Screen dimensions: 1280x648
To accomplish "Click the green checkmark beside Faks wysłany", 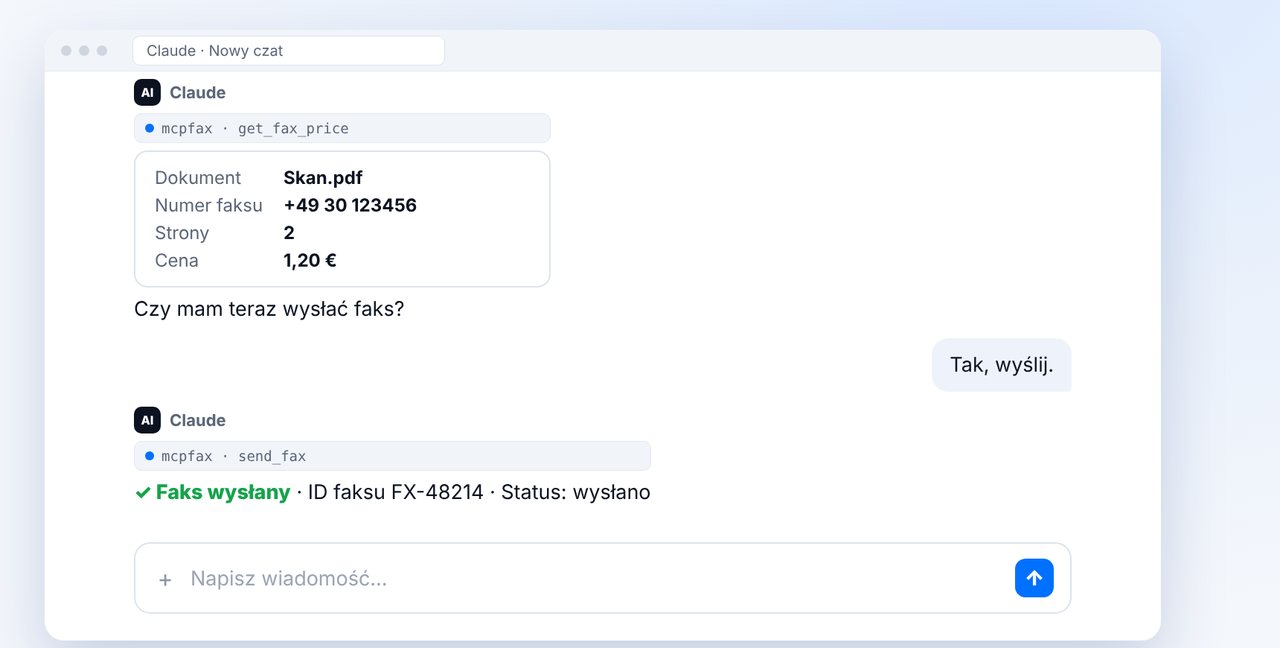I will [x=143, y=493].
